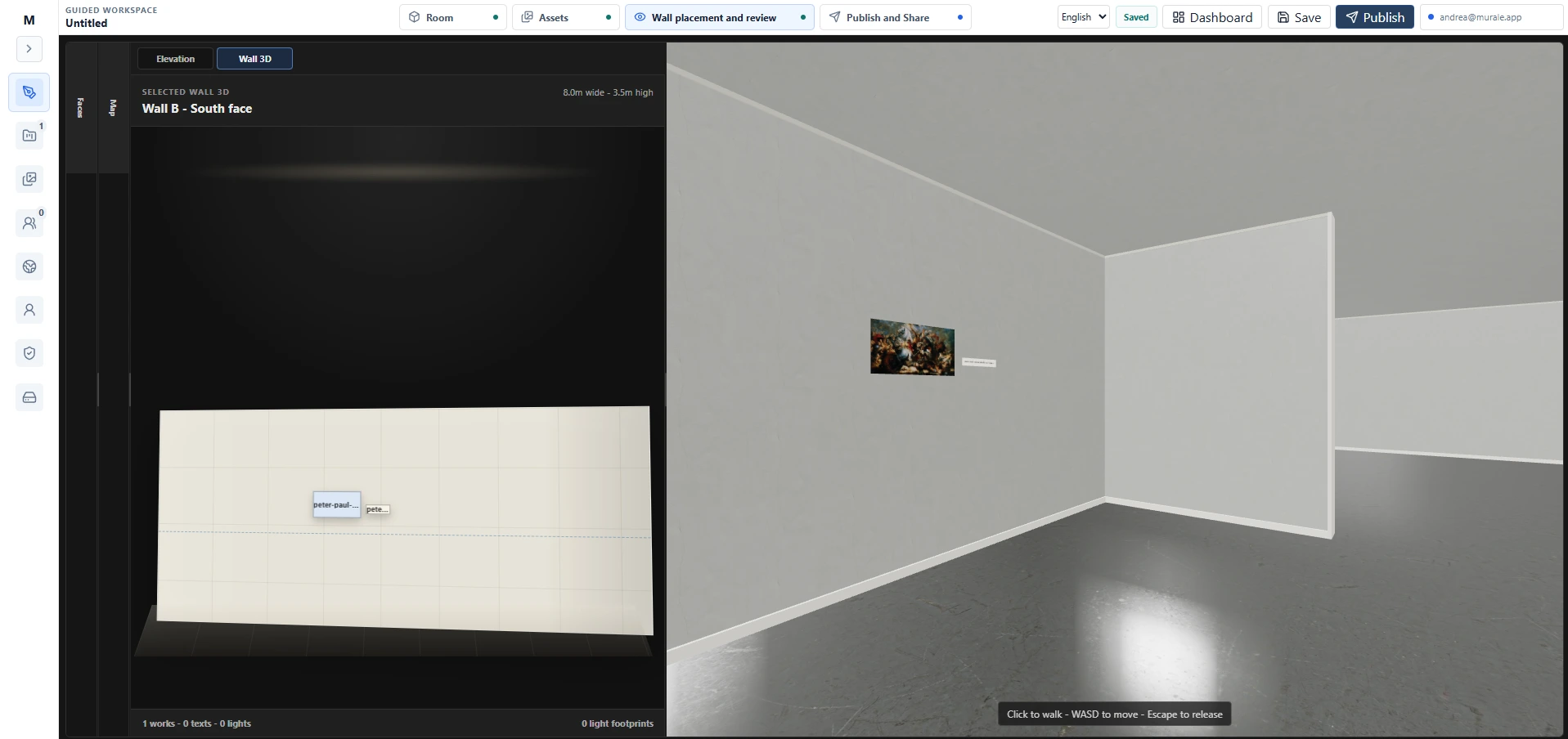Click '8.0m wide - 3.5m high' dimensions text
The width and height of the screenshot is (1568, 739).
tap(608, 92)
